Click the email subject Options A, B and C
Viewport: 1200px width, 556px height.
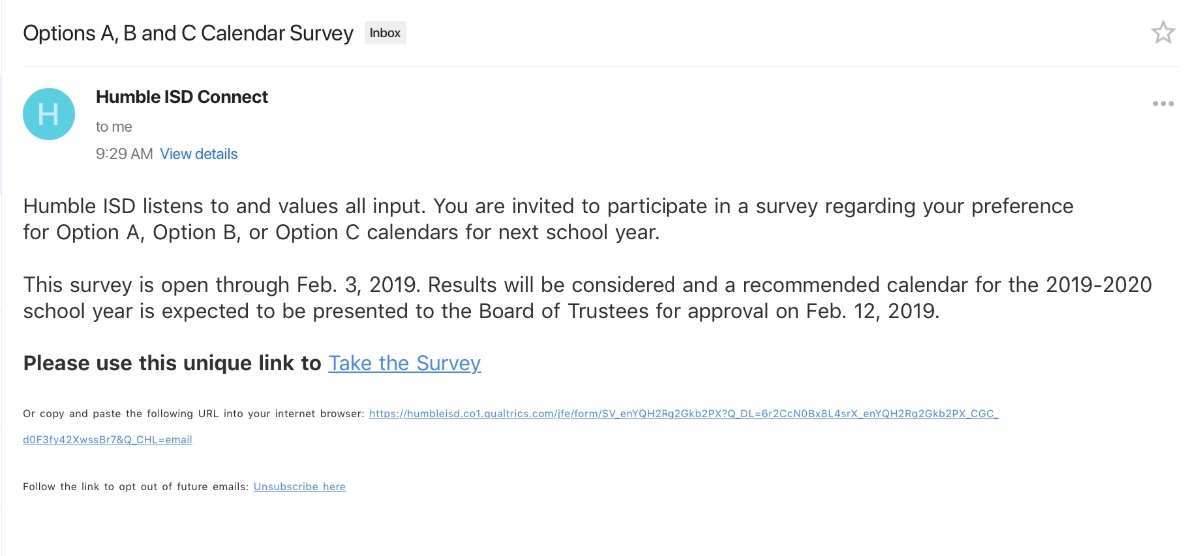[x=188, y=33]
